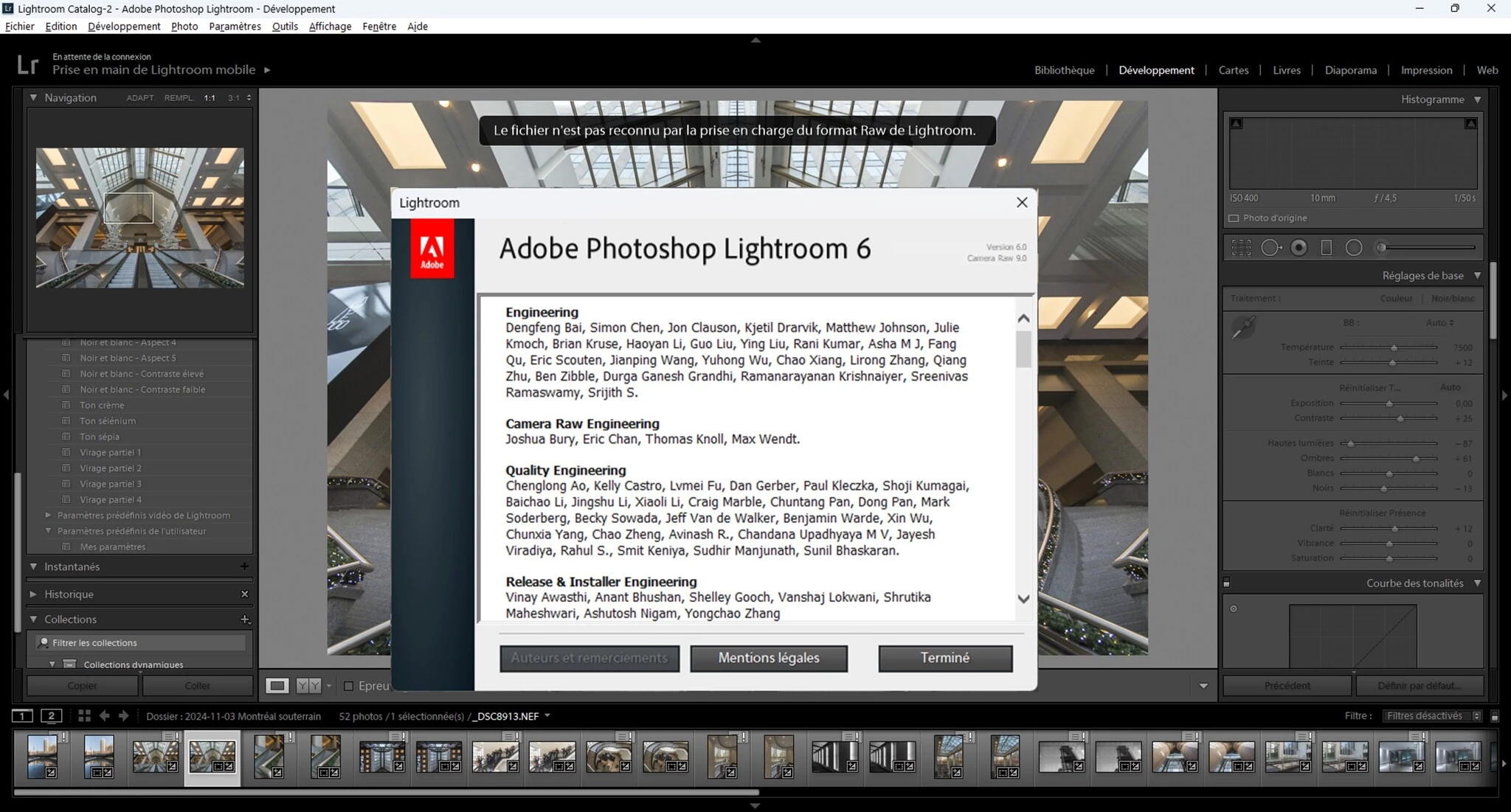Pick the white balance eyedropper

pos(1243,327)
